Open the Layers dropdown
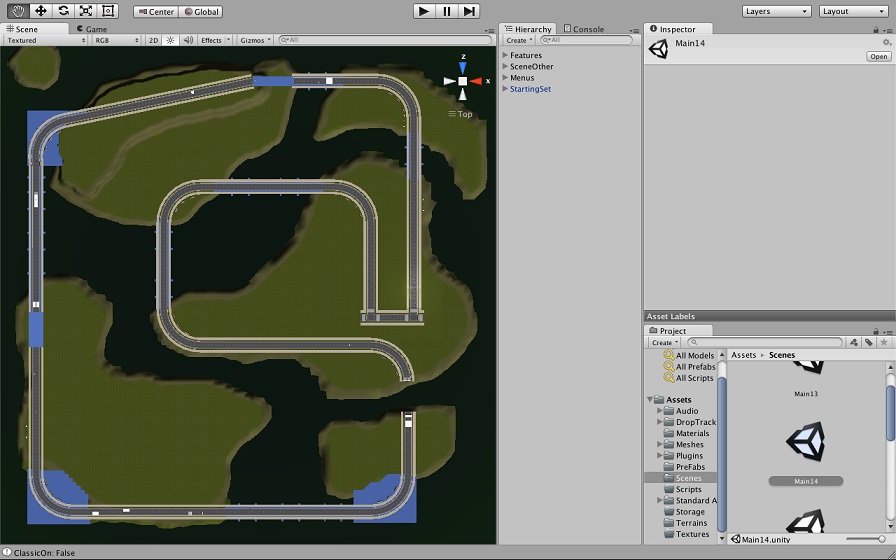 coord(777,11)
